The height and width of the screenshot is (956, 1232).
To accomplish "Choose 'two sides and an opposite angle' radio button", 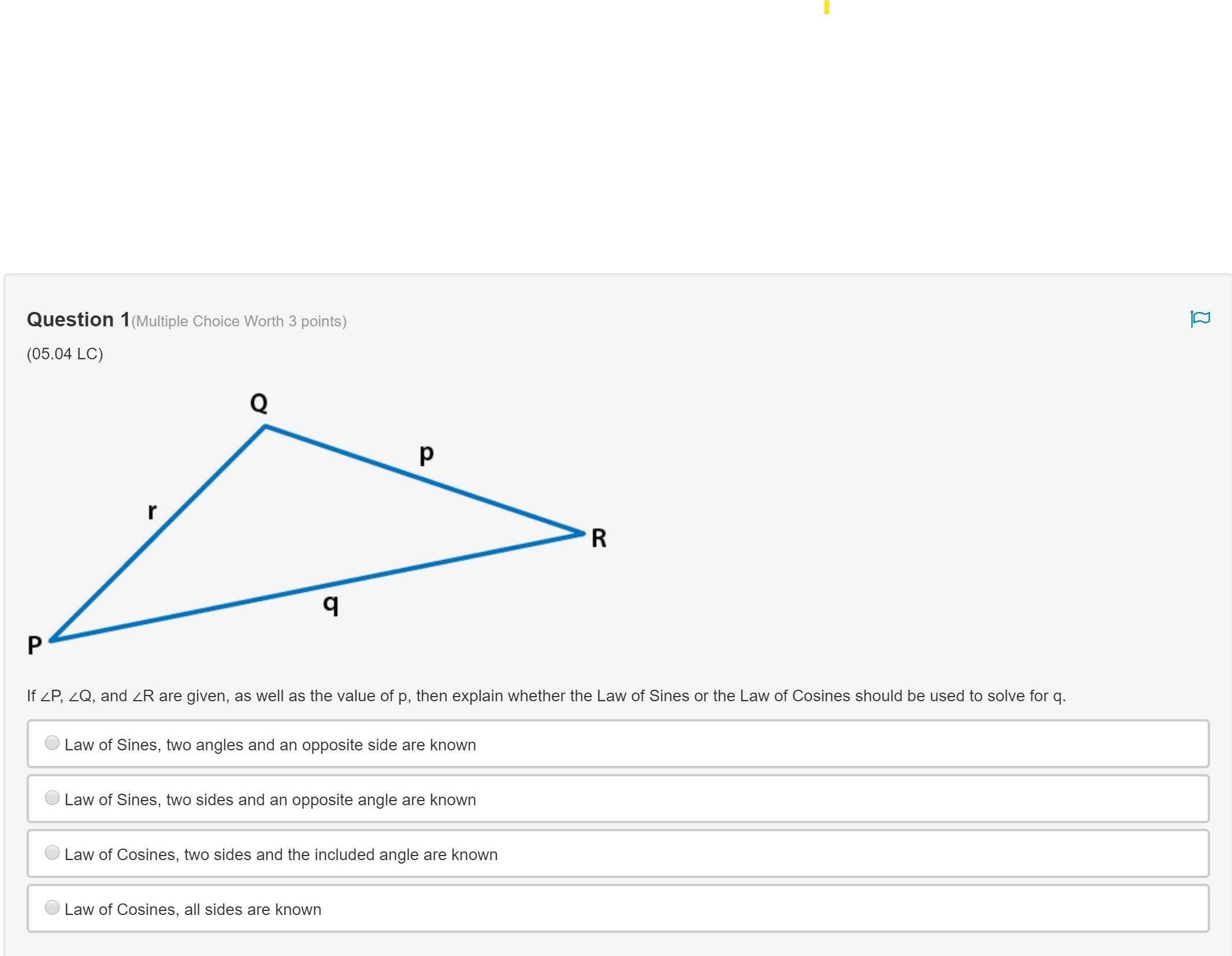I will point(52,798).
